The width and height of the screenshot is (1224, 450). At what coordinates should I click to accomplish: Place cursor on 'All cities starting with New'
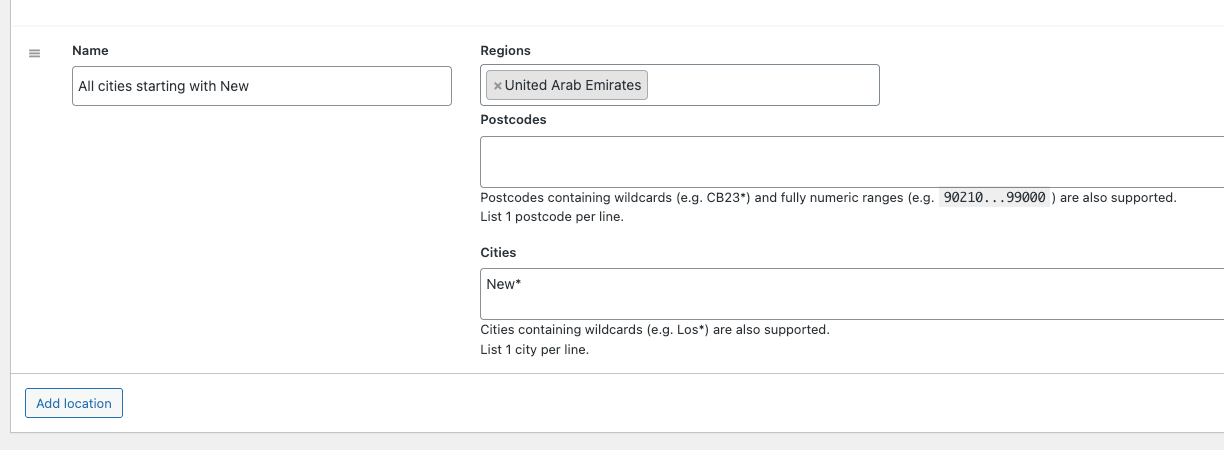click(163, 86)
